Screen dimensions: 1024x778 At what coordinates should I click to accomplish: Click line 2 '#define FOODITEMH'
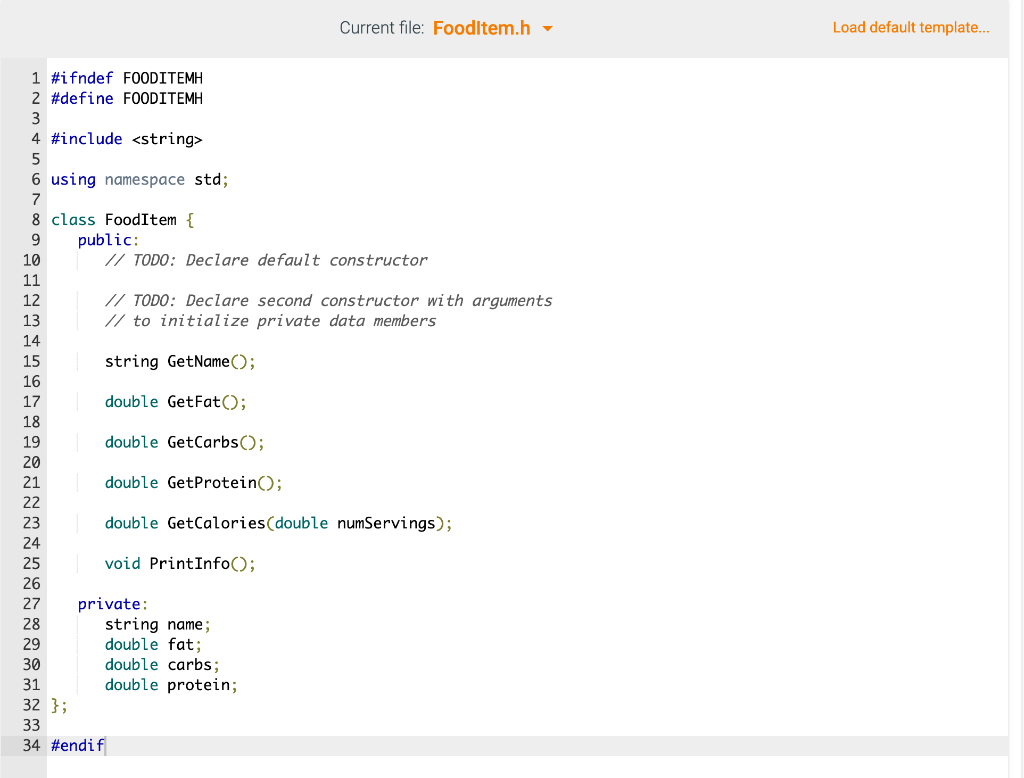pyautogui.click(x=127, y=99)
